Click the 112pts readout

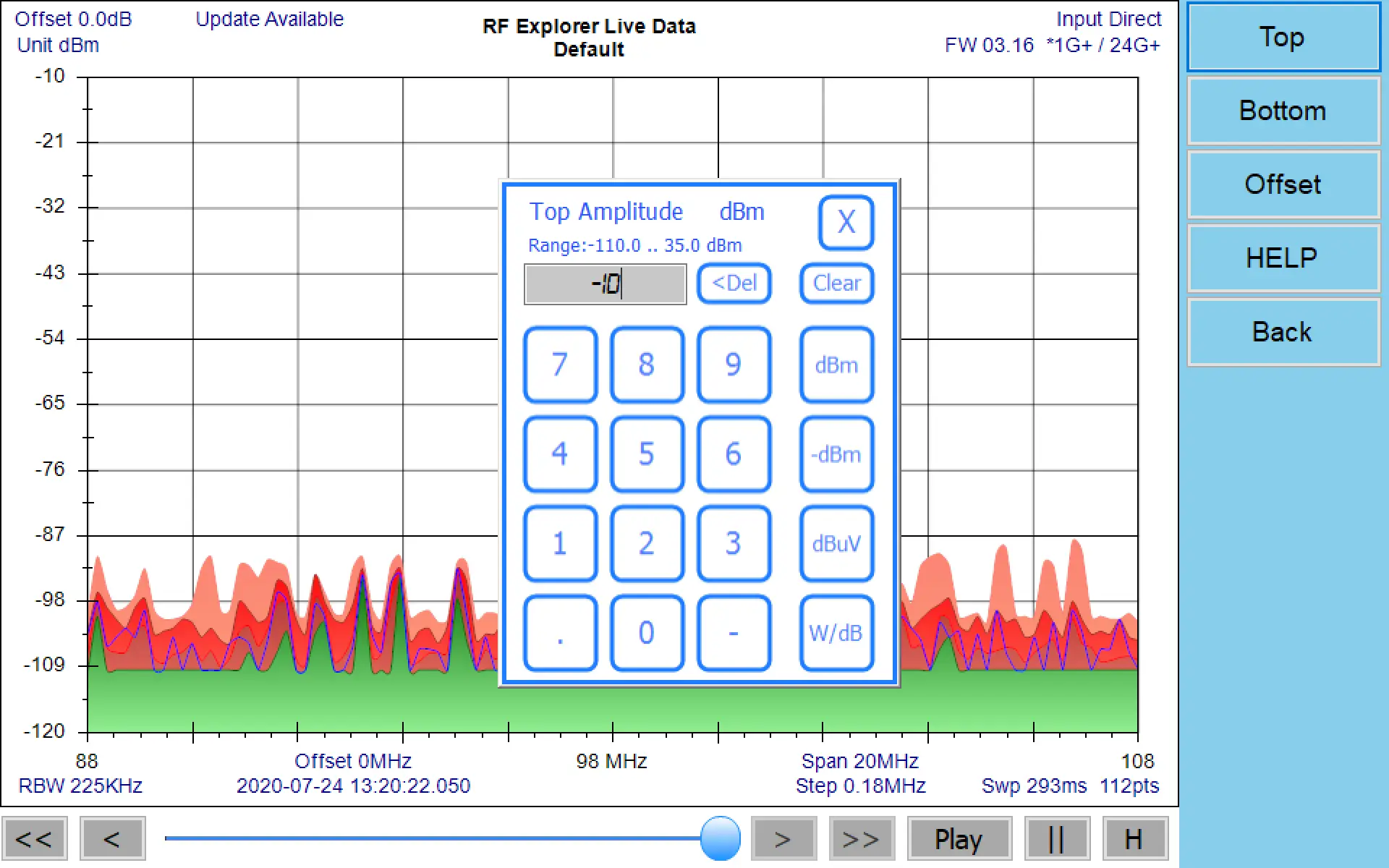click(1129, 786)
